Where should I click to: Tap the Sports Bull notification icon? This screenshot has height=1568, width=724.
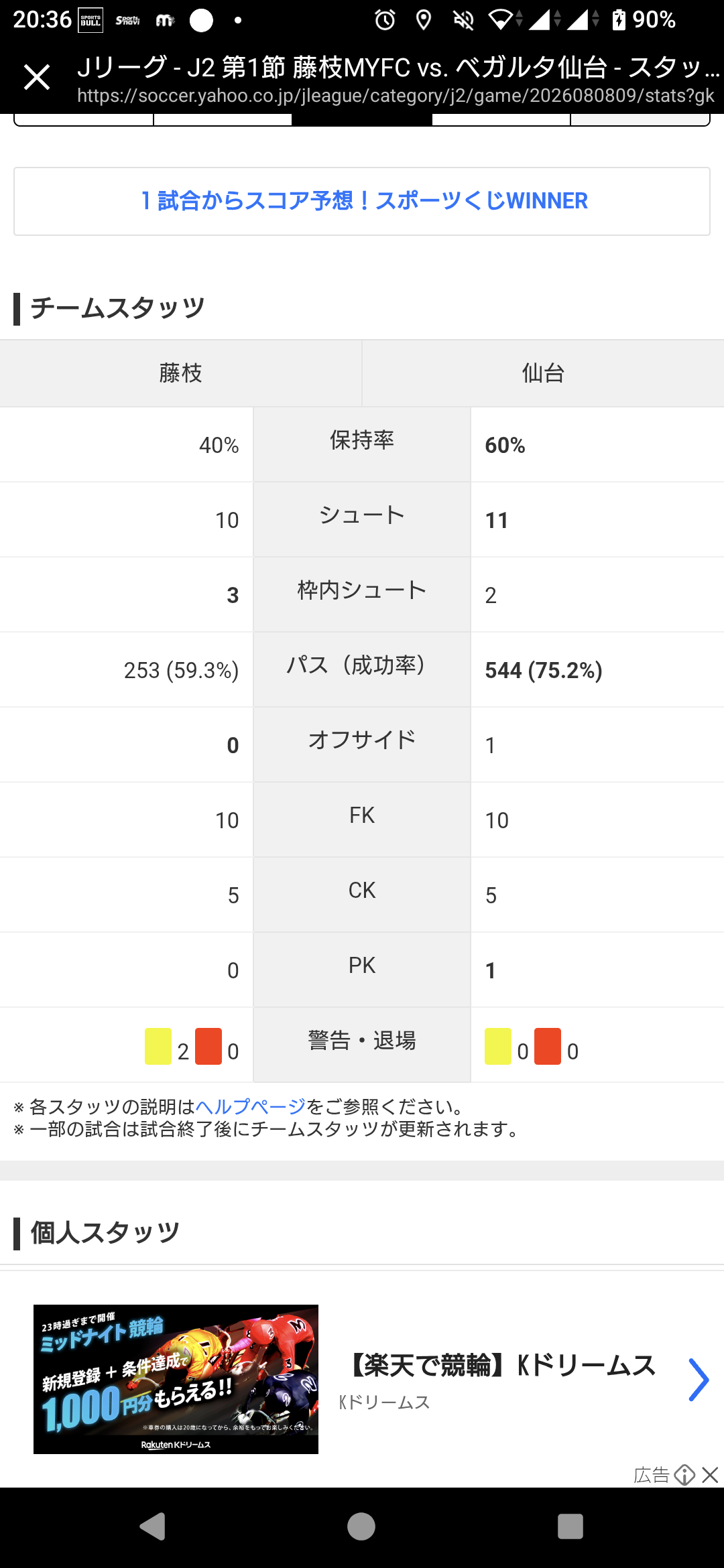point(90,20)
